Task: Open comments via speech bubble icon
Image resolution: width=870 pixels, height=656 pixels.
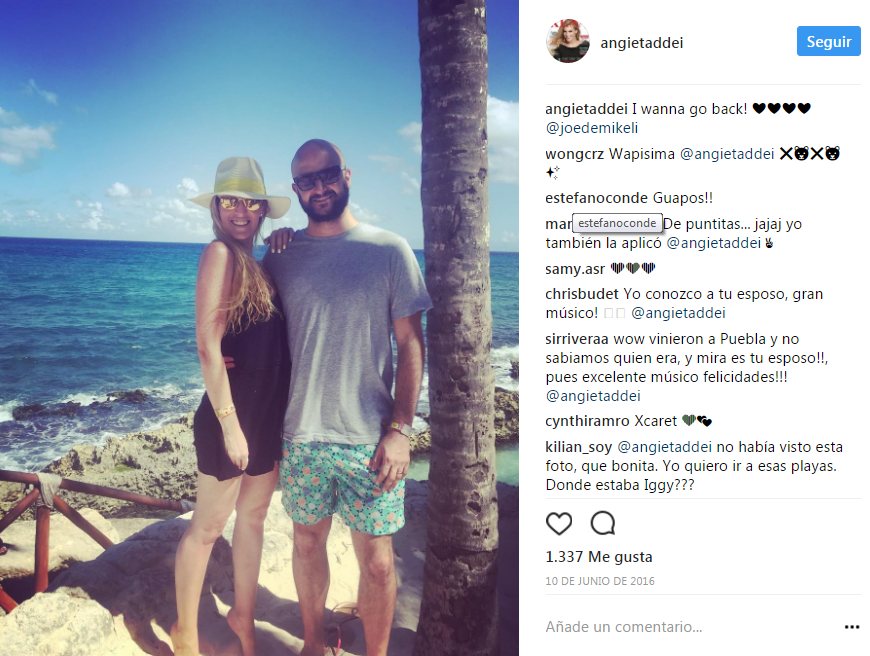Action: click(603, 523)
